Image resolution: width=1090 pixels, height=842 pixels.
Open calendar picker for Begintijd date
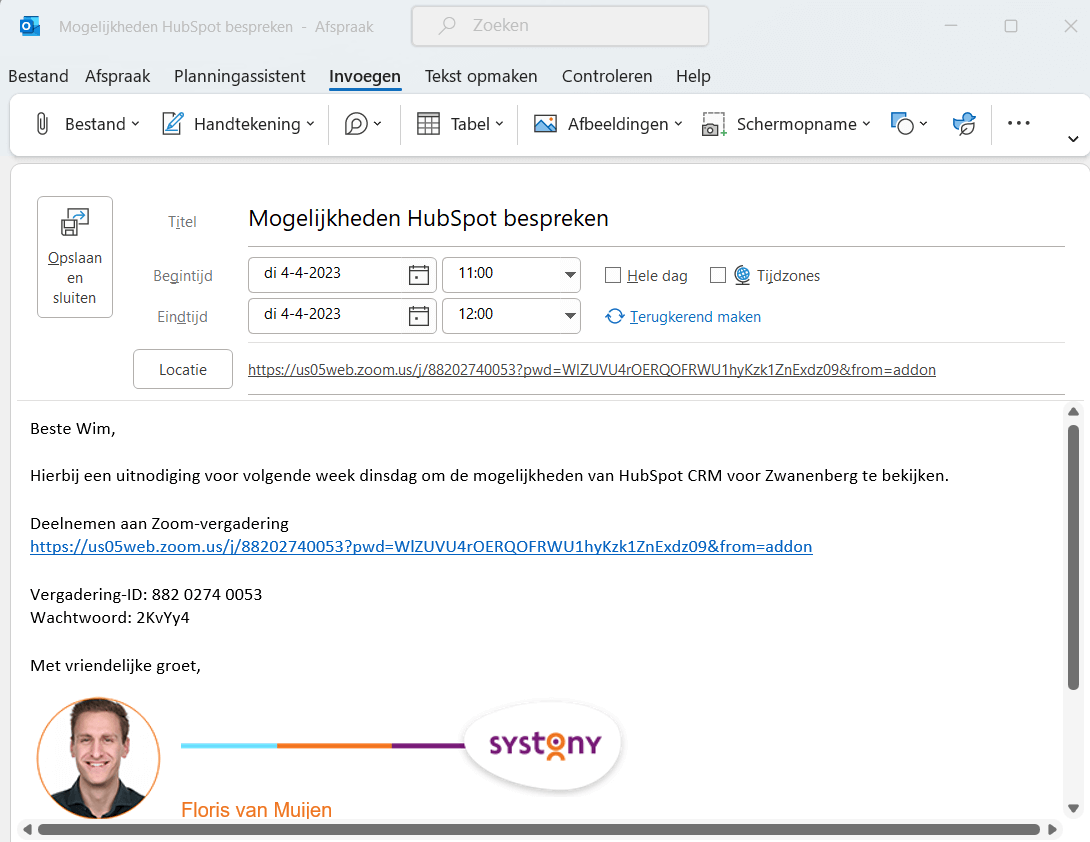click(x=418, y=275)
